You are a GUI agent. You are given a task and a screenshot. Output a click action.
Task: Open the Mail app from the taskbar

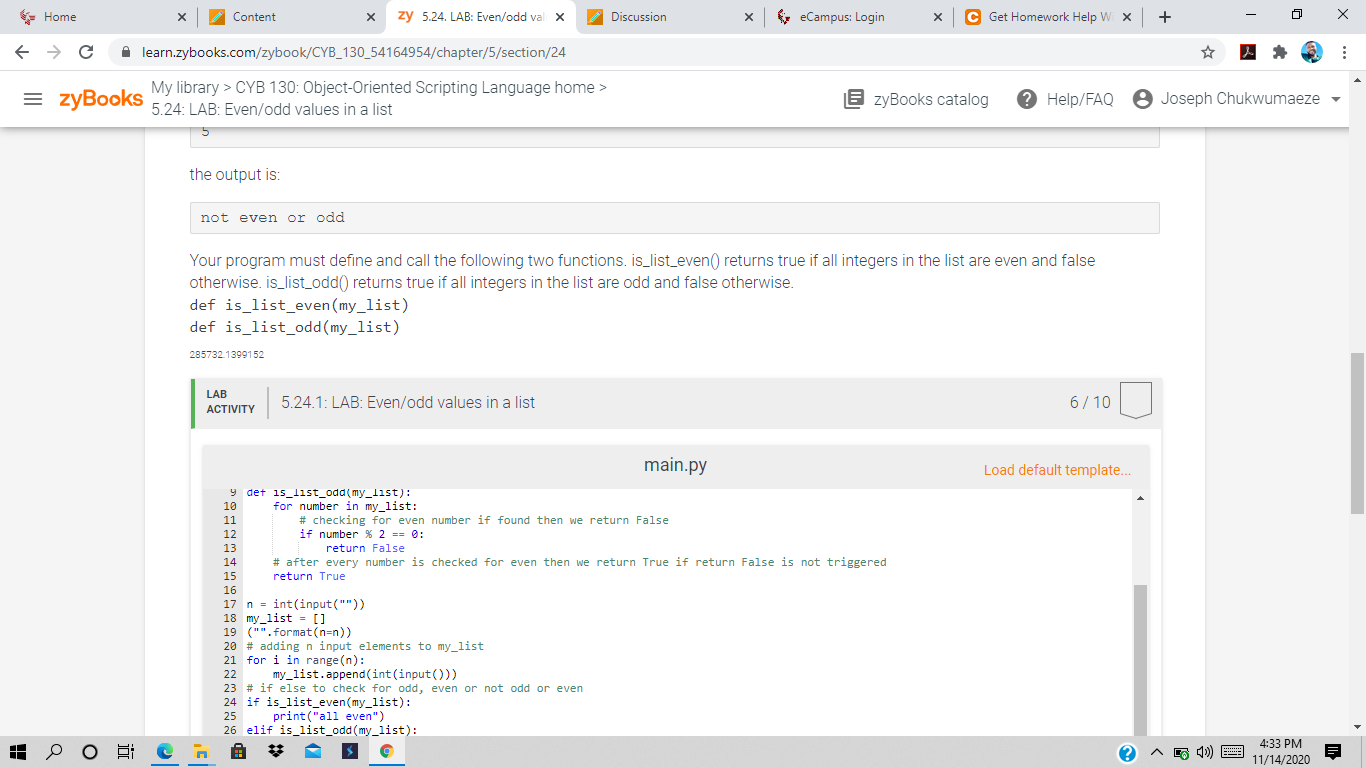[x=312, y=752]
